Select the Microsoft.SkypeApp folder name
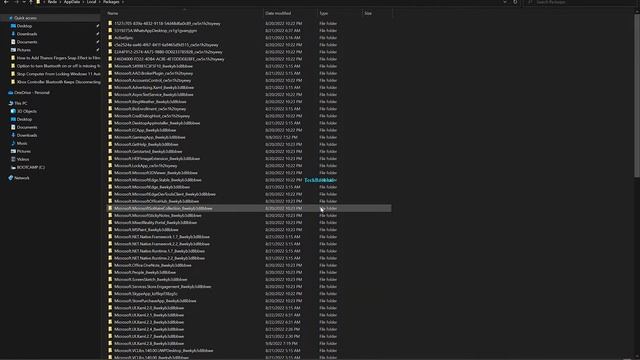This screenshot has width=640, height=360. coord(145,294)
